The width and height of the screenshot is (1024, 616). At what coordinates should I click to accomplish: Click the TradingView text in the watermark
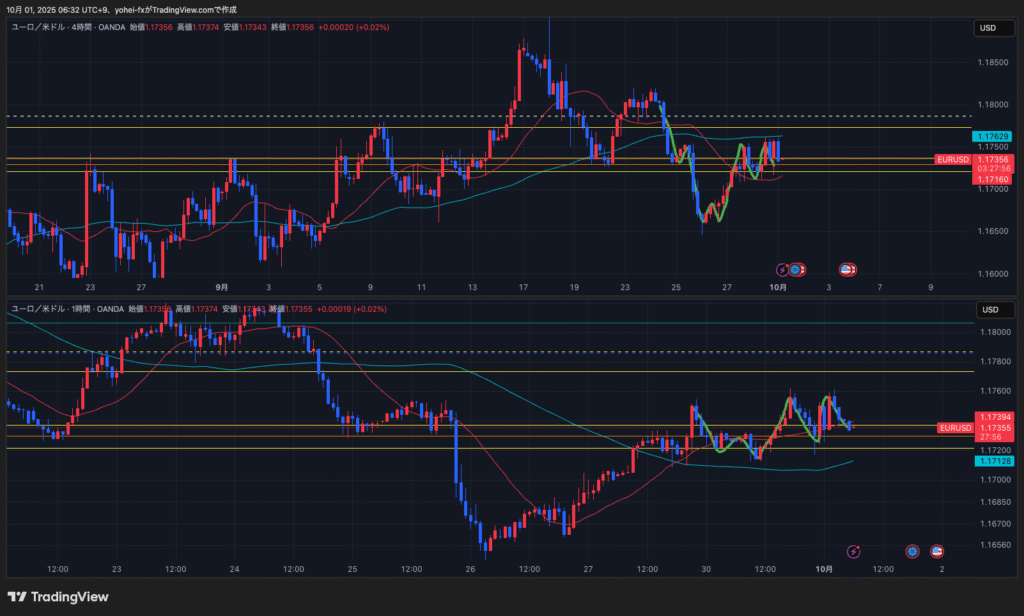pyautogui.click(x=71, y=597)
